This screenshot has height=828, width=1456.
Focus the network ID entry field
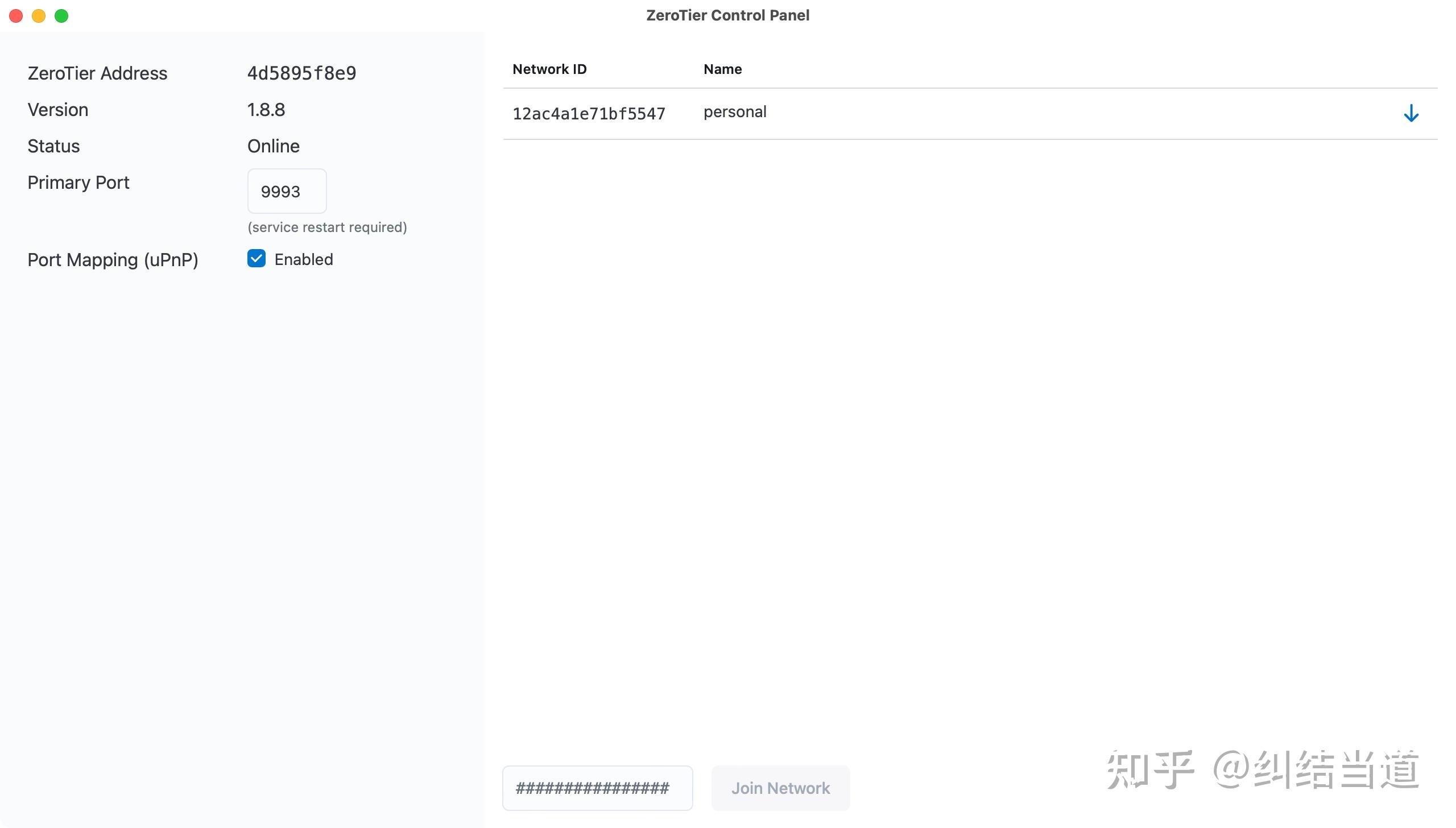coord(597,788)
